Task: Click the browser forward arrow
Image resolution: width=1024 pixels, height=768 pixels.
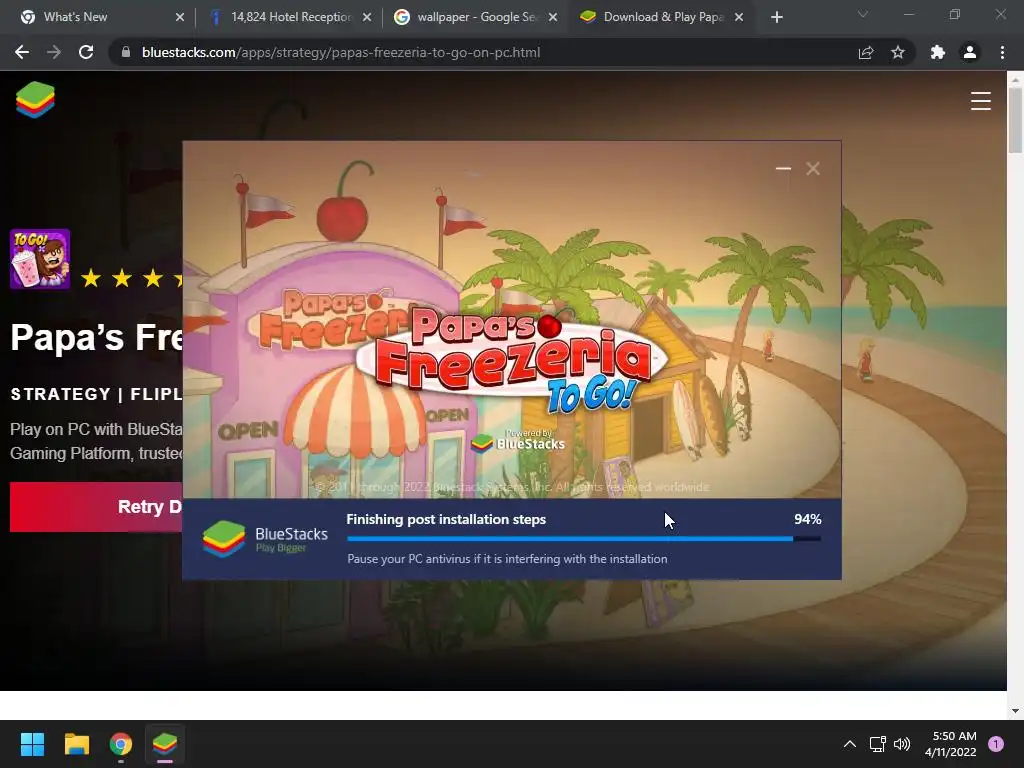Action: point(54,52)
